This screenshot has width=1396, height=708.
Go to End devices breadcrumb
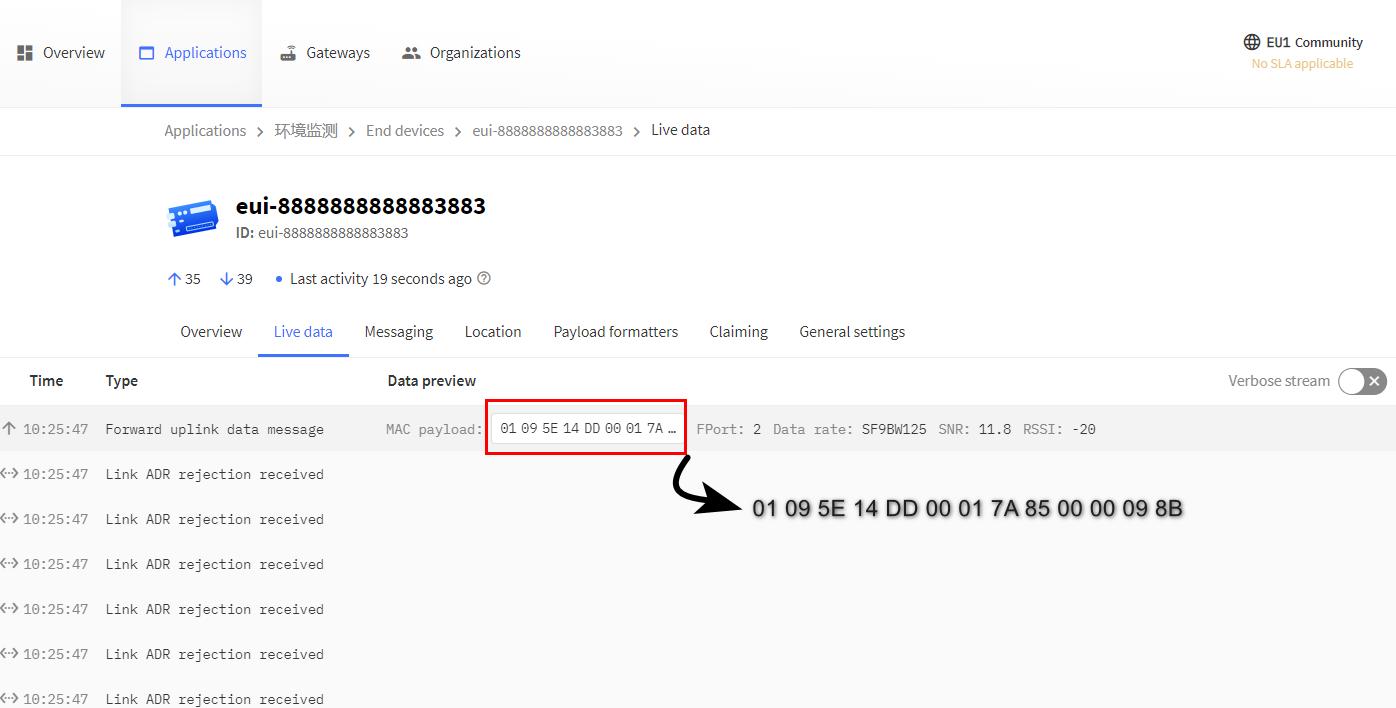click(x=405, y=131)
